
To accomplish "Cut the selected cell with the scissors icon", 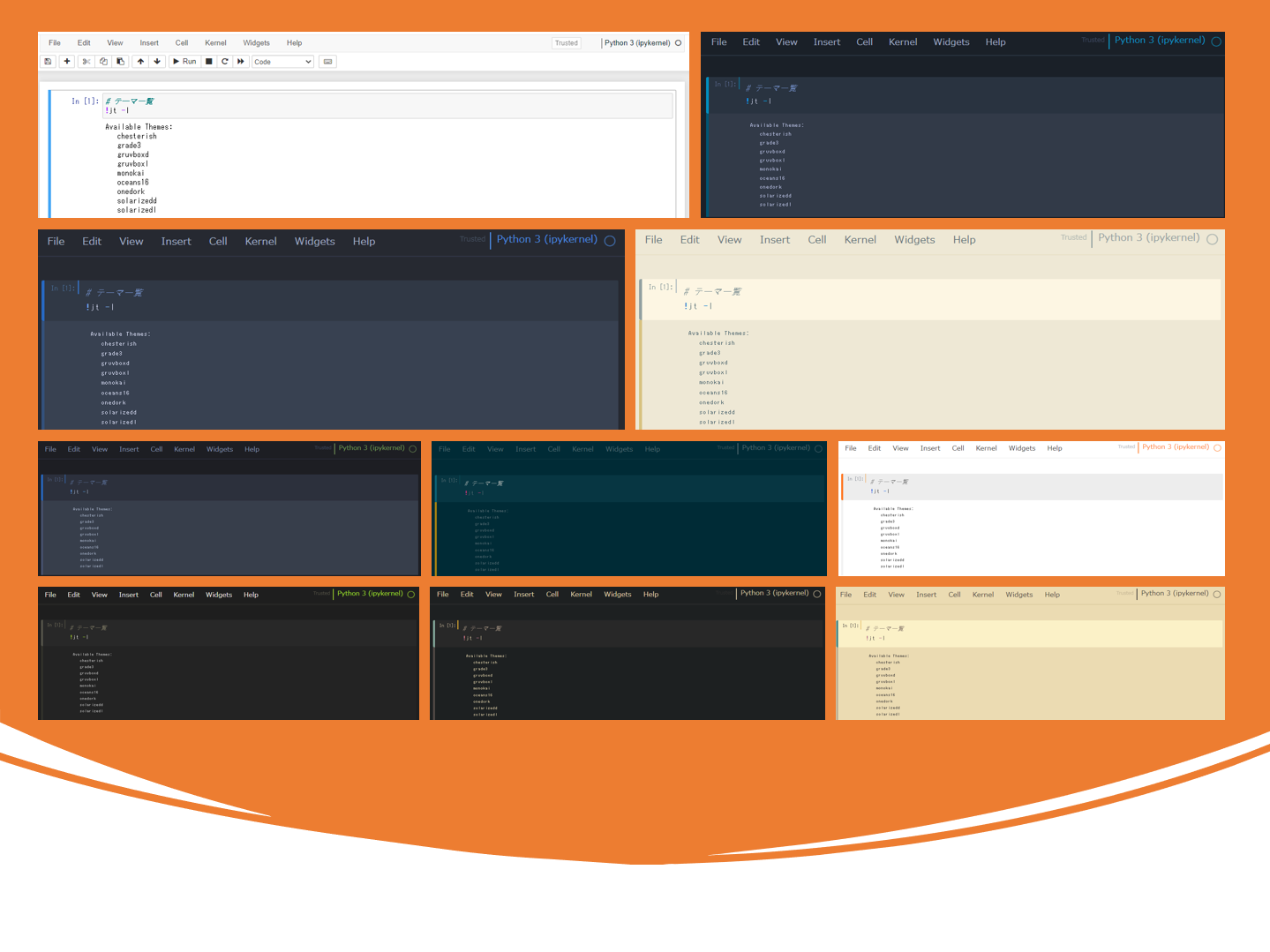I will [x=86, y=62].
